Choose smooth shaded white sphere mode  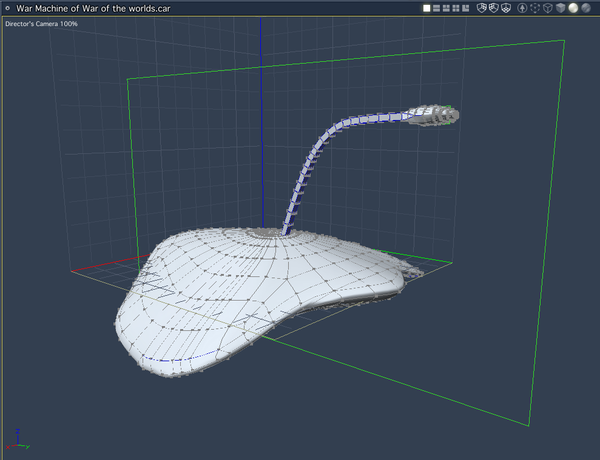[573, 8]
